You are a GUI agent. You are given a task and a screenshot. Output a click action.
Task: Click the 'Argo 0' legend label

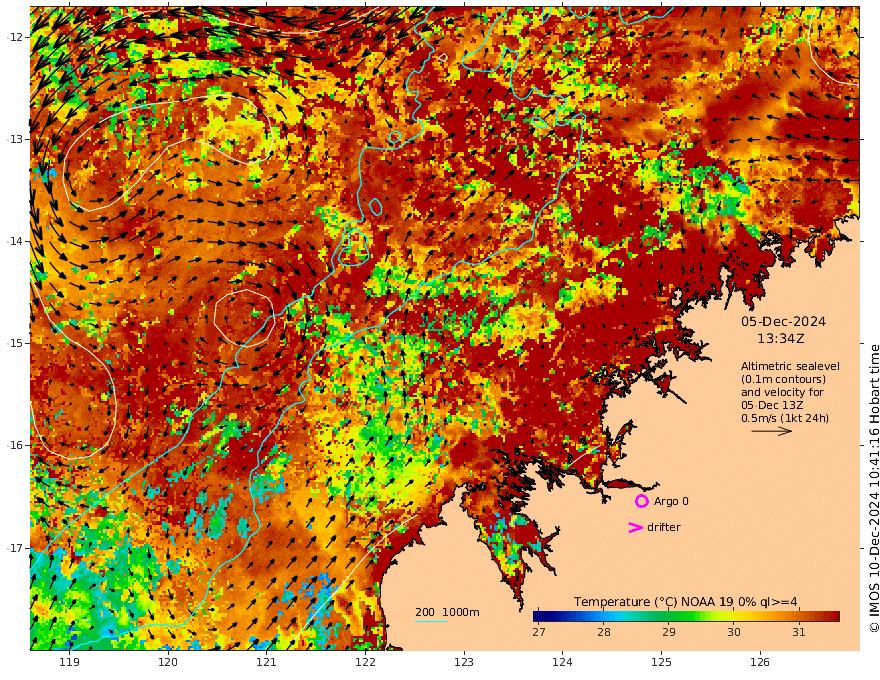[x=669, y=501]
